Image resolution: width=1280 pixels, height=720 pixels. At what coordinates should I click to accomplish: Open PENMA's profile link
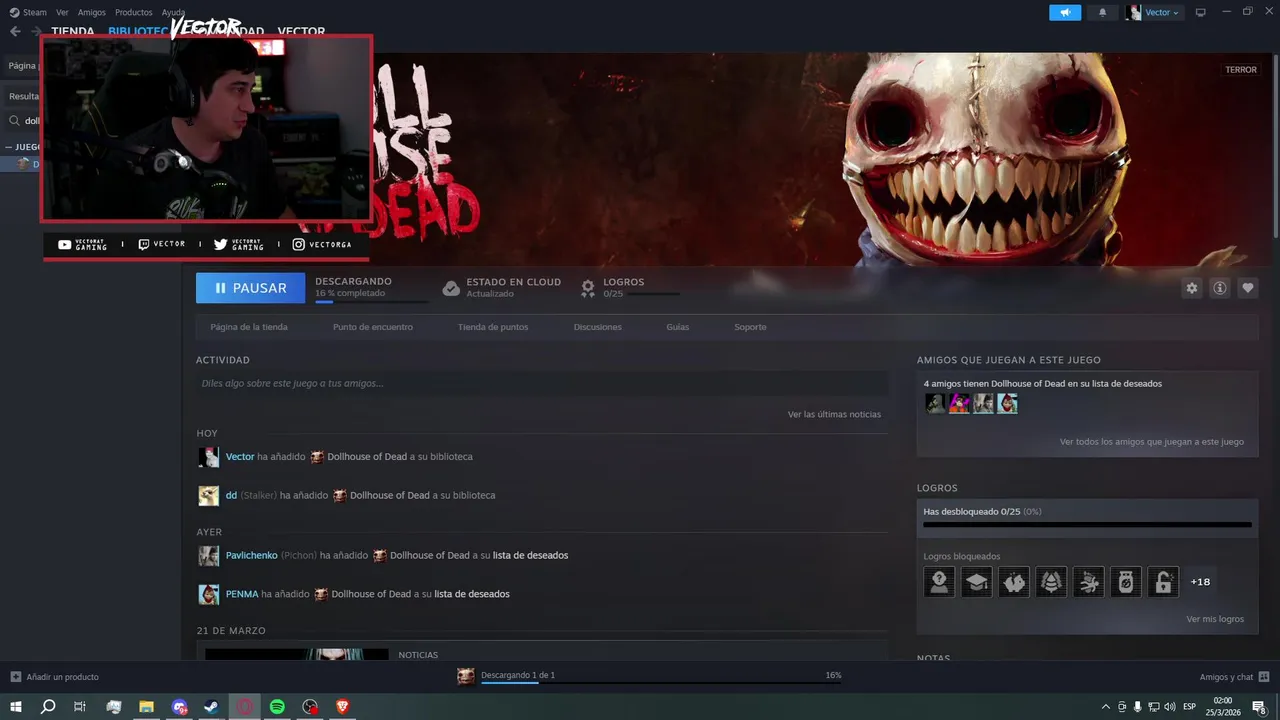(242, 594)
